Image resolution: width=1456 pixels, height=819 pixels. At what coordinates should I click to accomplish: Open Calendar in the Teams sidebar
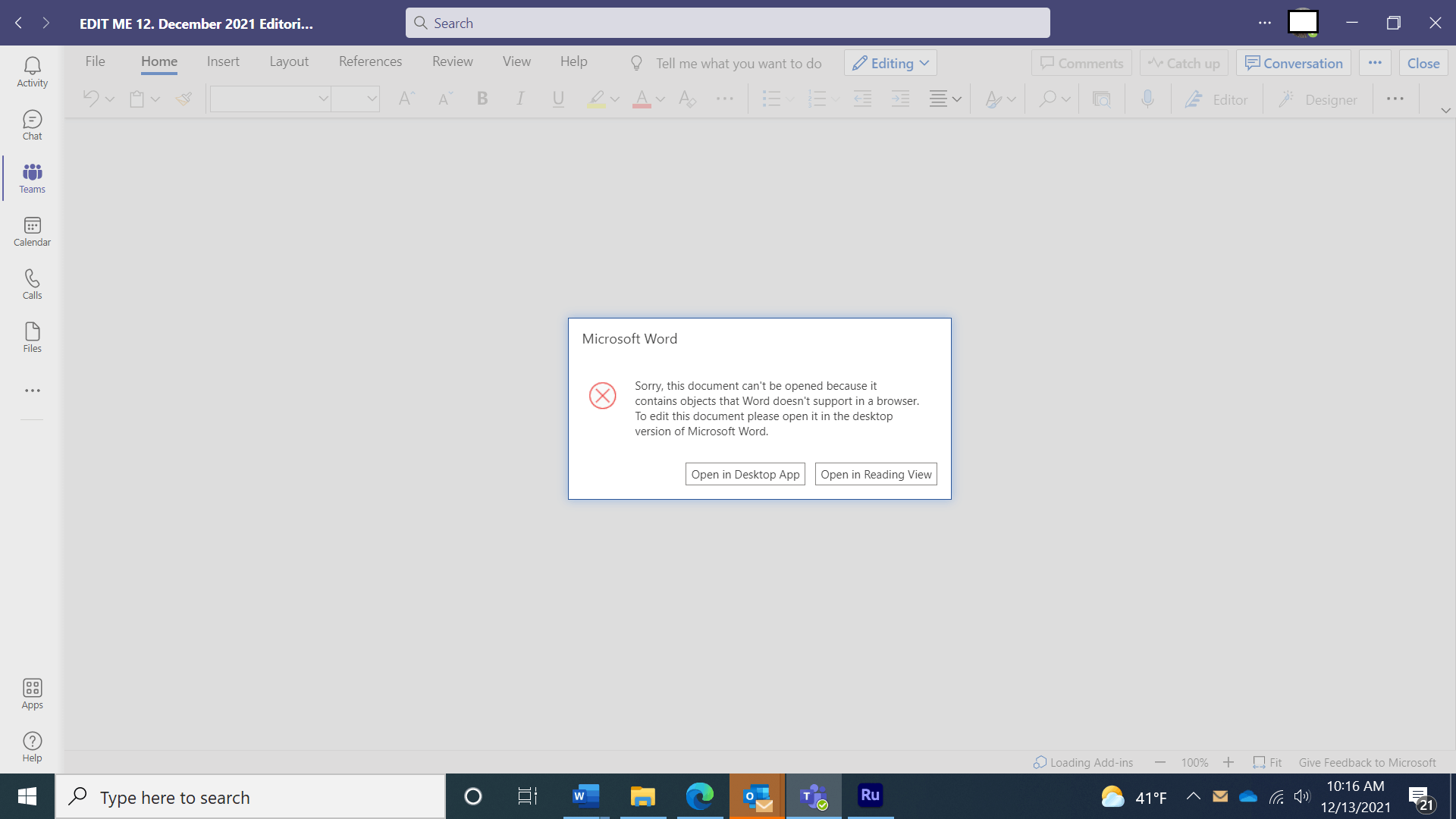32,231
